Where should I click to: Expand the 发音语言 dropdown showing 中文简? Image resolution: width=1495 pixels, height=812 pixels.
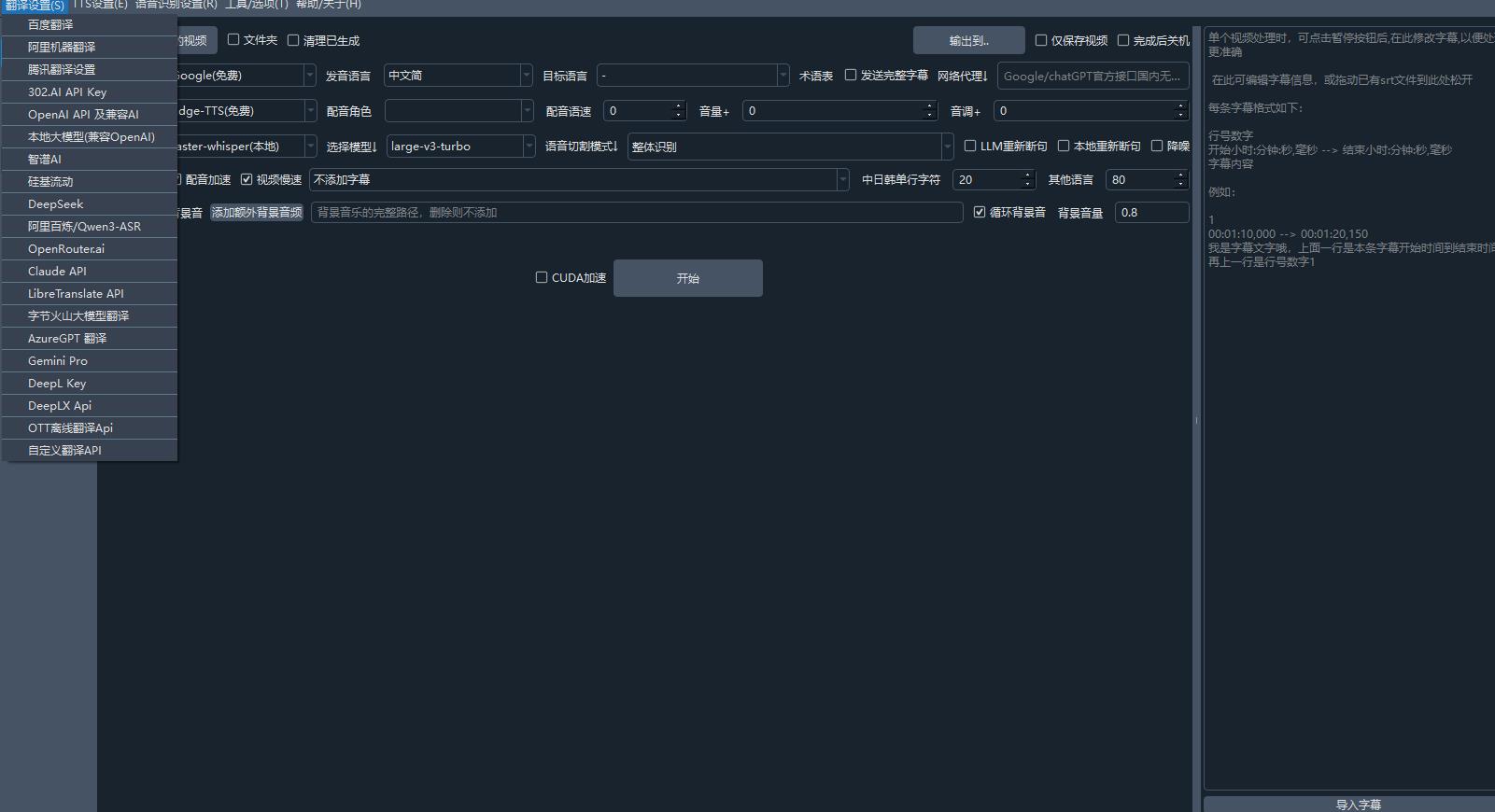(x=526, y=76)
